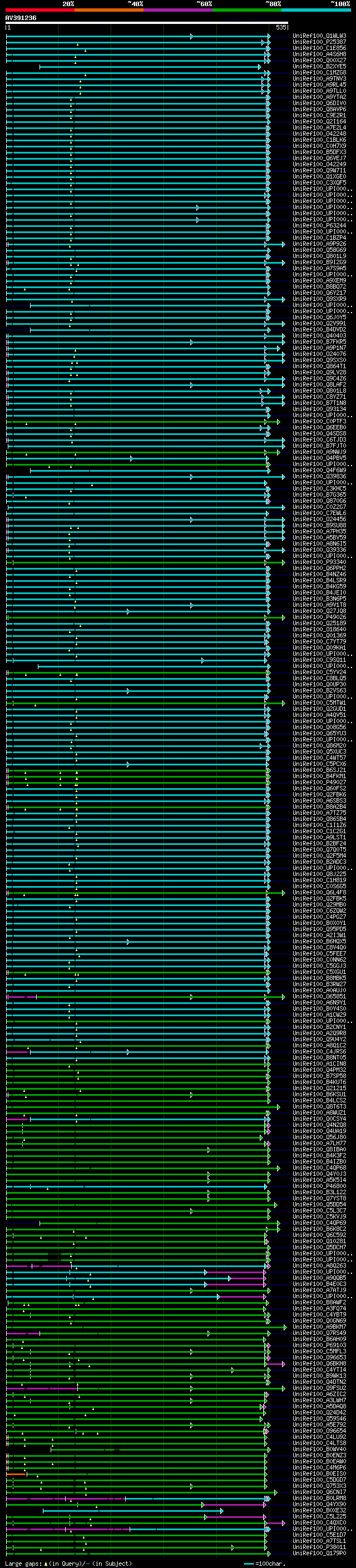
Task: Open hit UniRef100_C9SQ11
Action: (x=319, y=660)
